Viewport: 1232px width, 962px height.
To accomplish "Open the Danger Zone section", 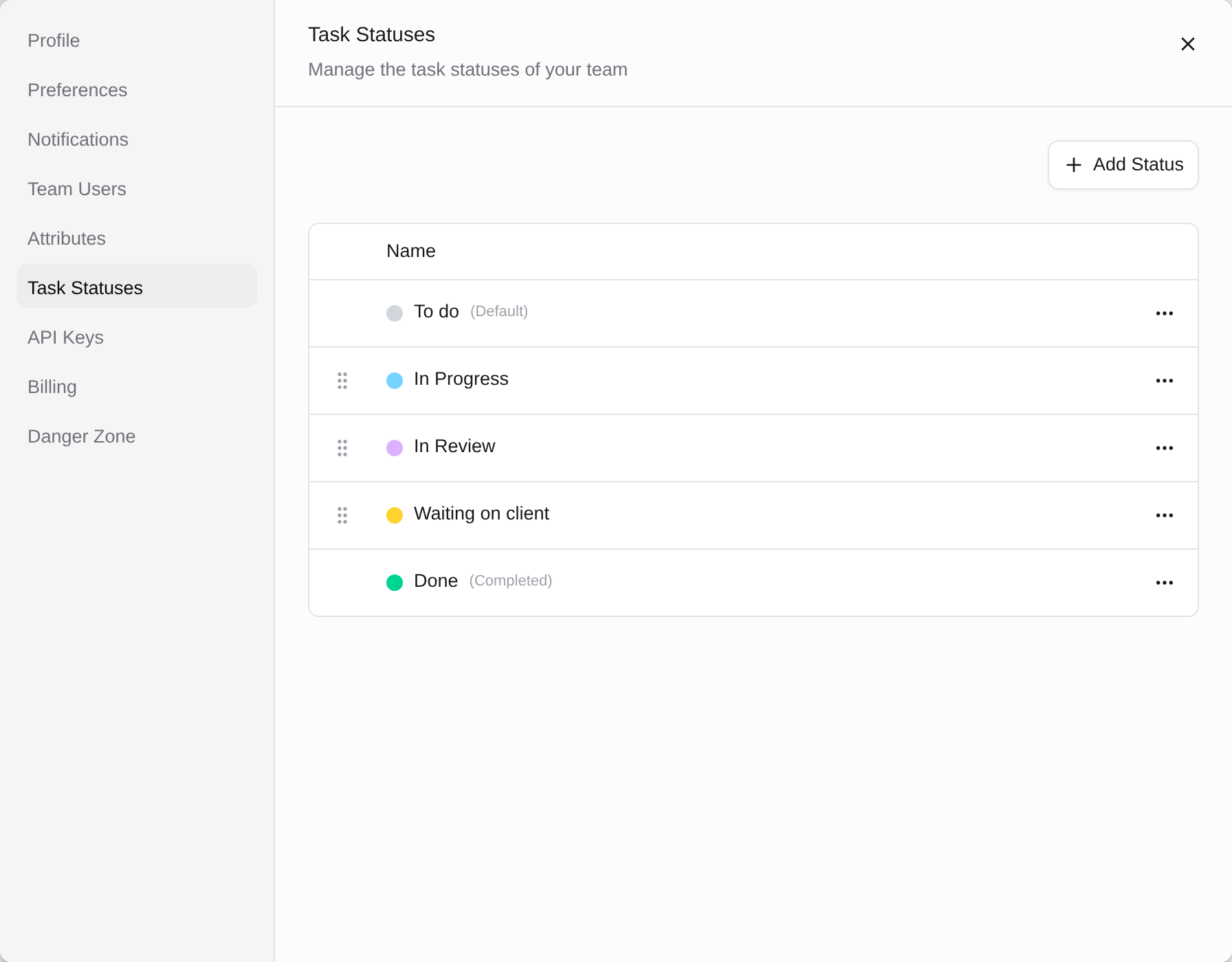I will (137, 436).
